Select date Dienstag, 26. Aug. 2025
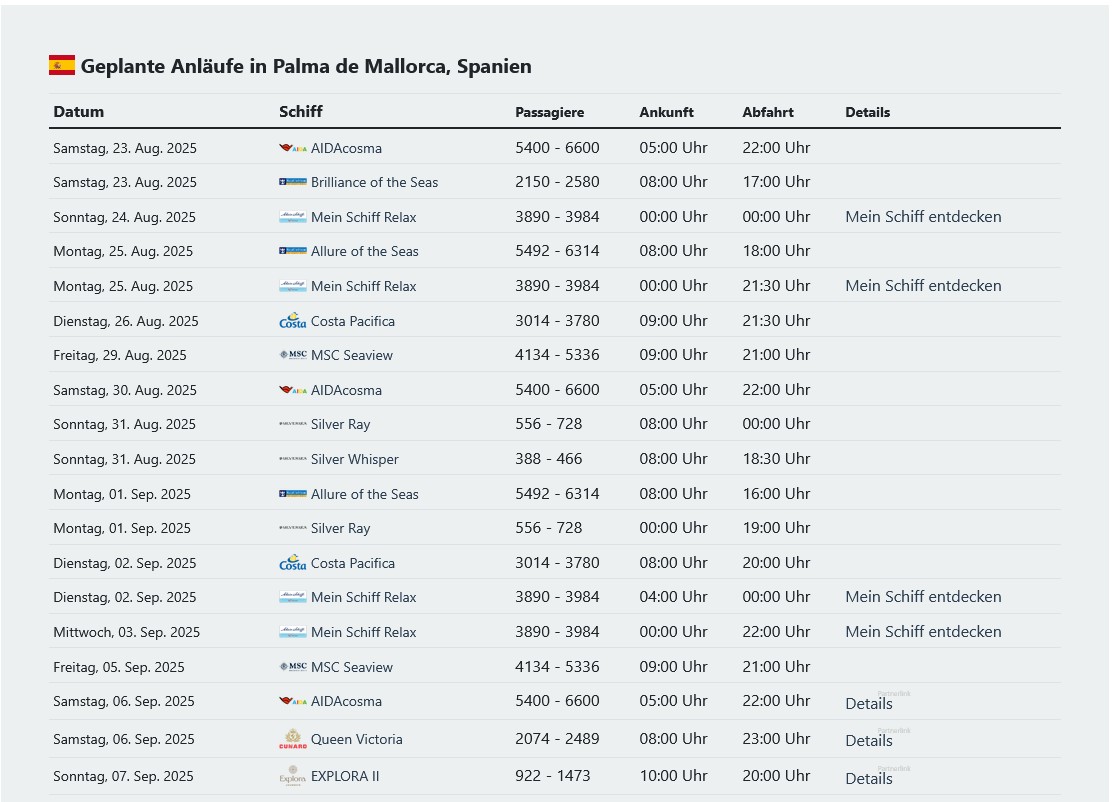The width and height of the screenshot is (1112, 802). click(126, 321)
